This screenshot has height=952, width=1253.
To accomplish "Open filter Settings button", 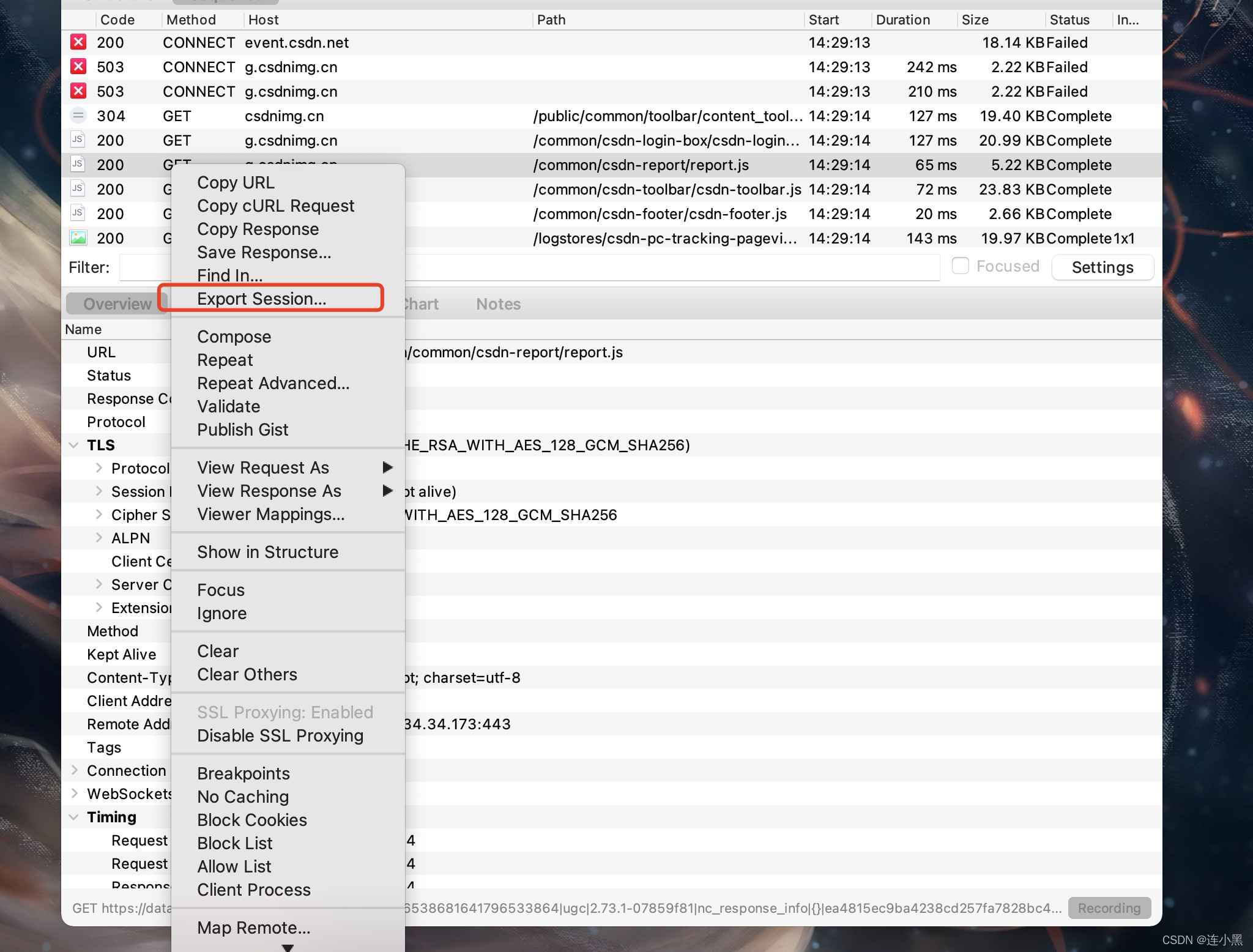I will coord(1102,267).
